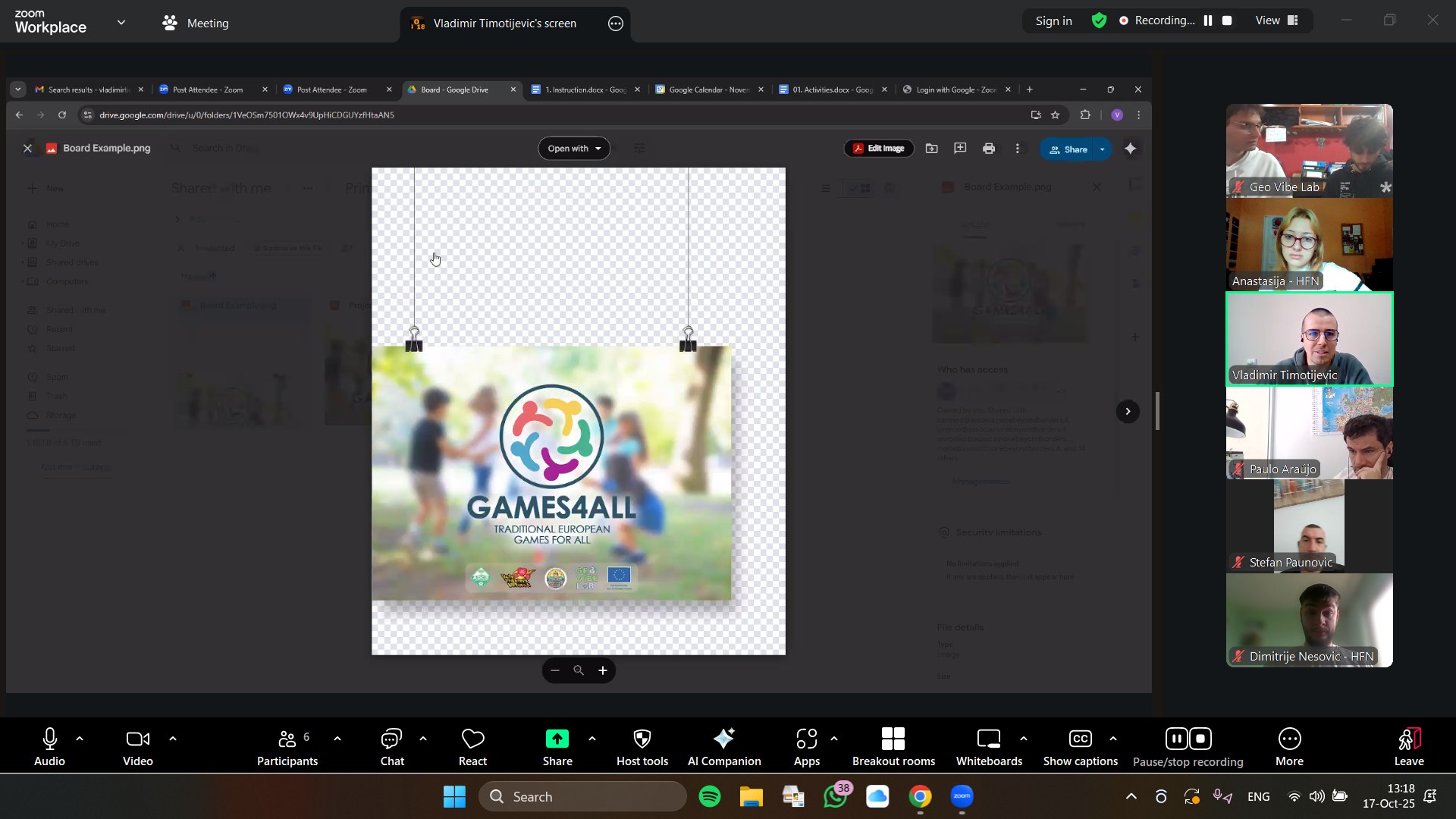Image resolution: width=1456 pixels, height=819 pixels.
Task: Toggle Show captions
Action: coord(1080,747)
